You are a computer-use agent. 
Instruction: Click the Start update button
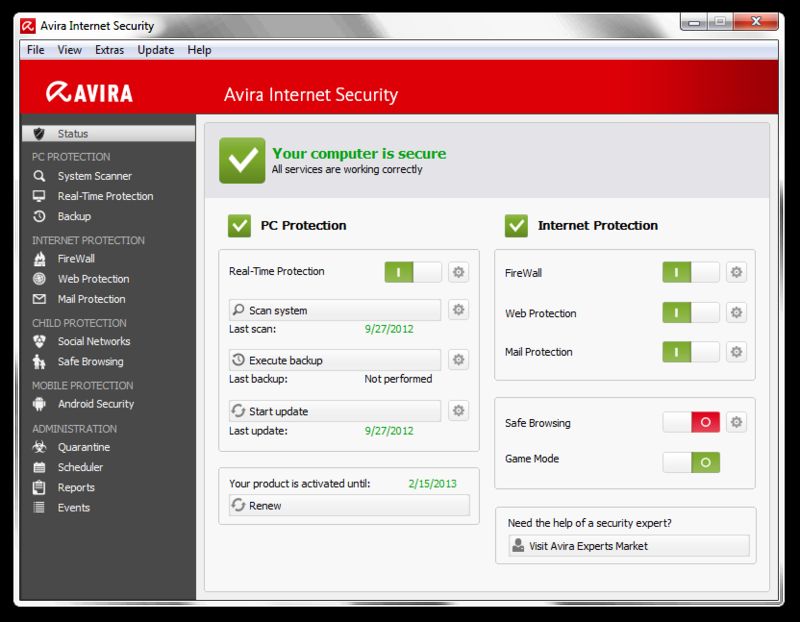pos(335,411)
